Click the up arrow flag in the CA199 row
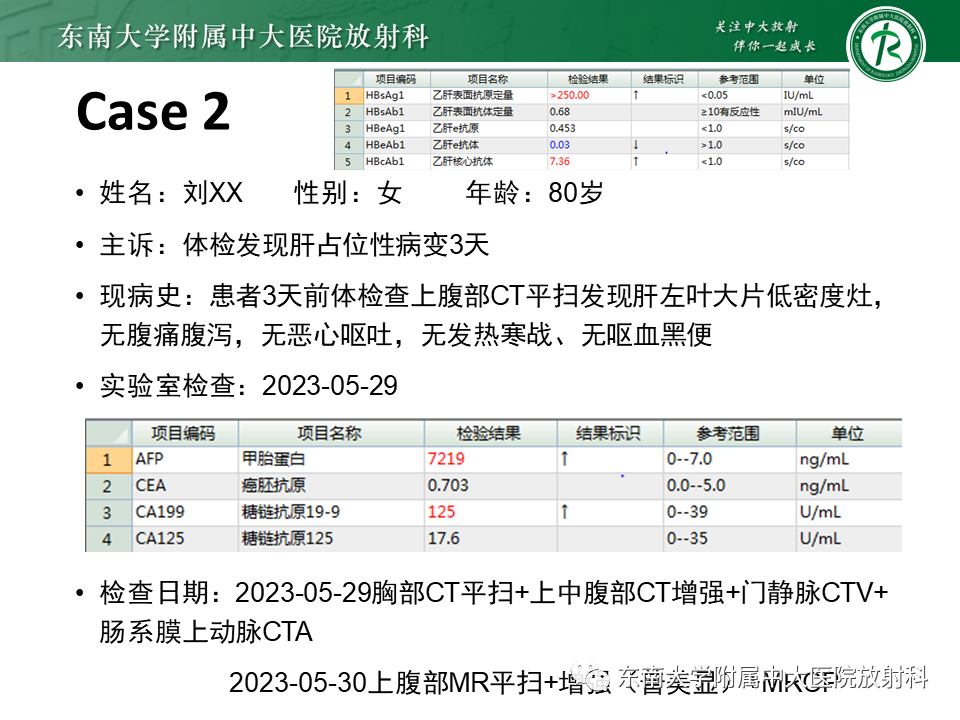This screenshot has width=960, height=720. pyautogui.click(x=564, y=512)
